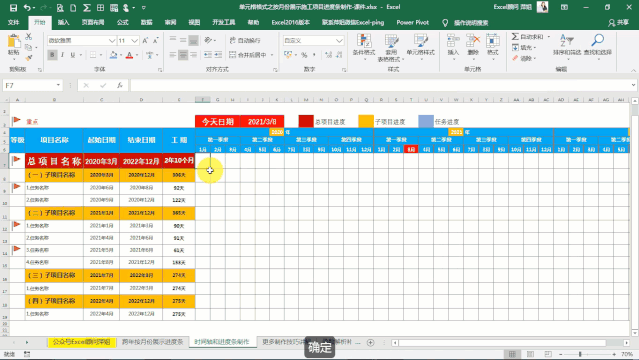This screenshot has width=639, height=360.
Task: Click the Cut scissors icon
Action: [29, 37]
